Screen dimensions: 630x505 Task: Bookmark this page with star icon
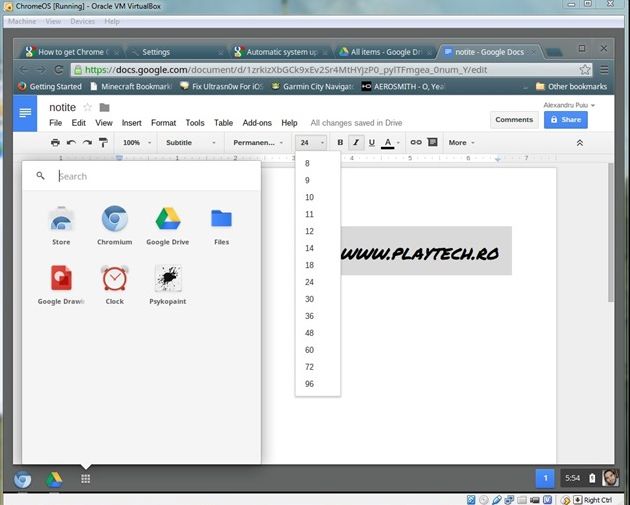585,70
